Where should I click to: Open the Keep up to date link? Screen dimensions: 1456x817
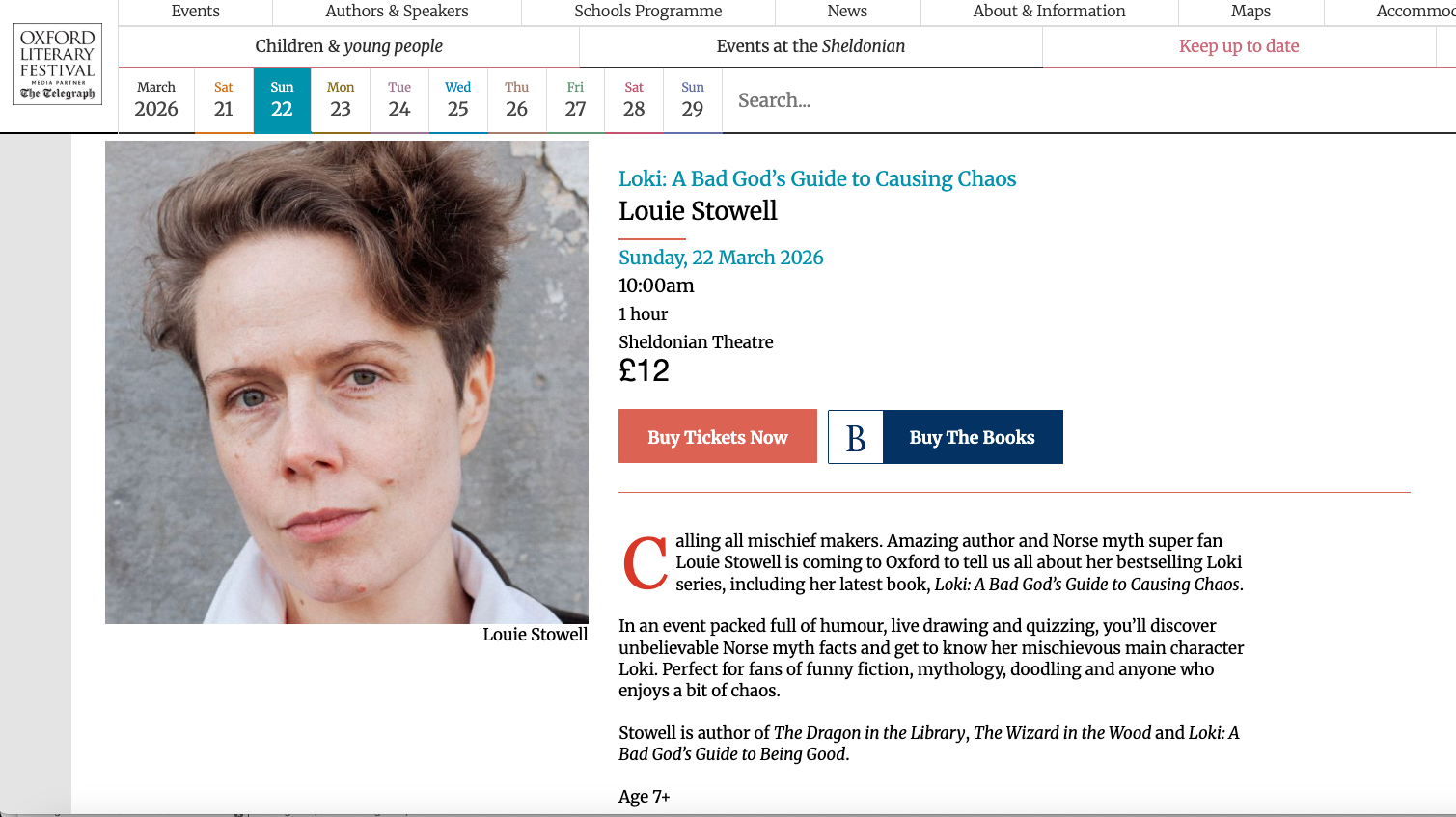click(x=1239, y=46)
